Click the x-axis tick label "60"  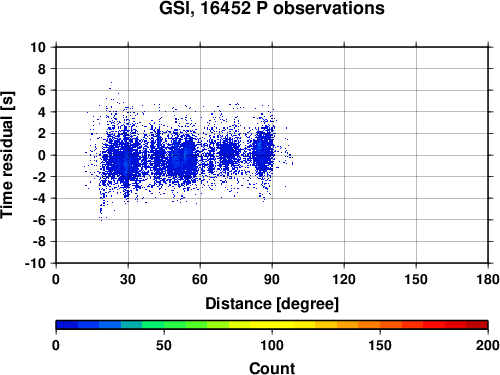tap(200, 279)
